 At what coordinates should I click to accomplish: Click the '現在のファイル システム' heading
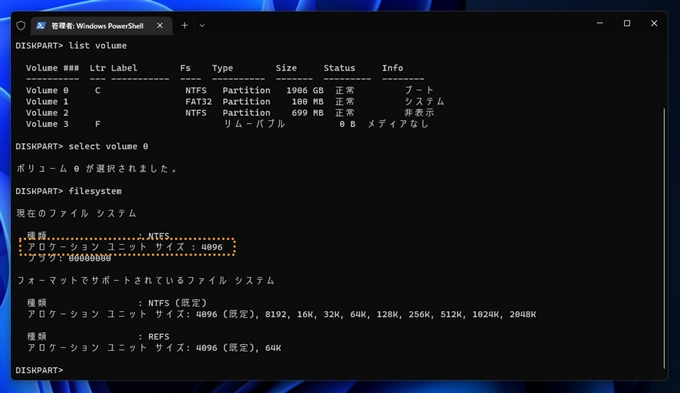click(76, 213)
